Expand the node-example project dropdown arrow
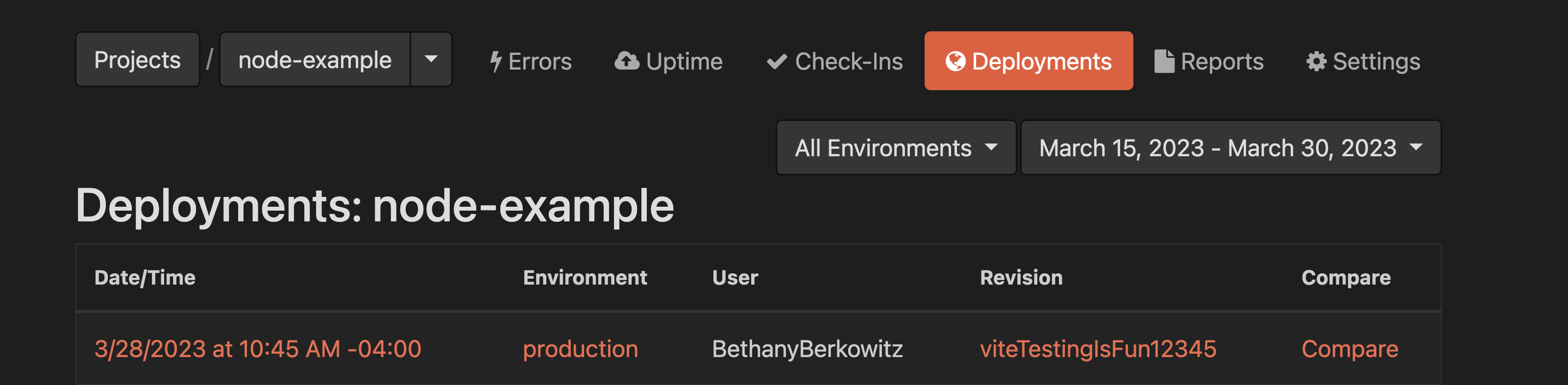The height and width of the screenshot is (385, 1568). 431,59
